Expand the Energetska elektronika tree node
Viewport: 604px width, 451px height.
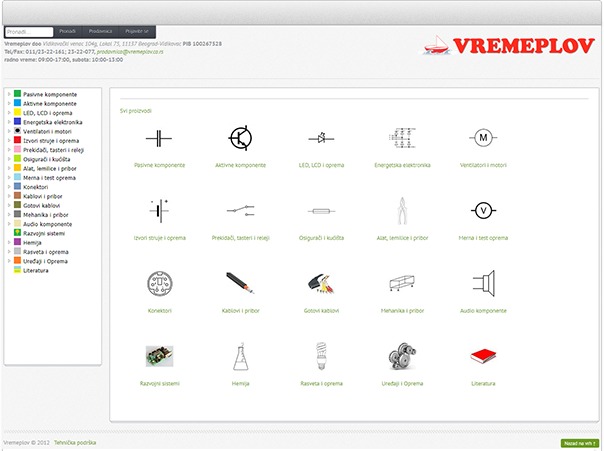click(x=8, y=122)
